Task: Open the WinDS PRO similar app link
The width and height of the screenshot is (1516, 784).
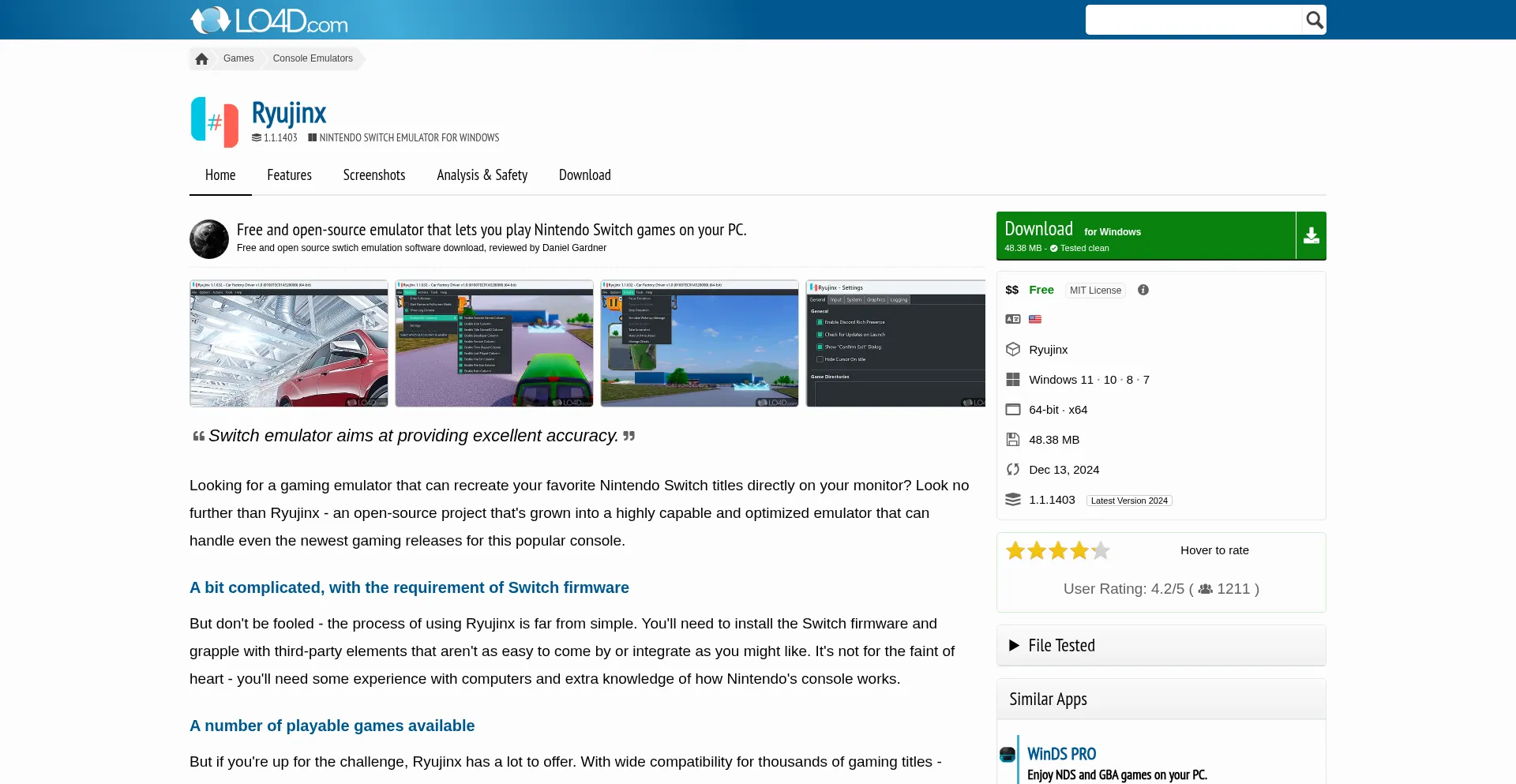Action: tap(1061, 754)
